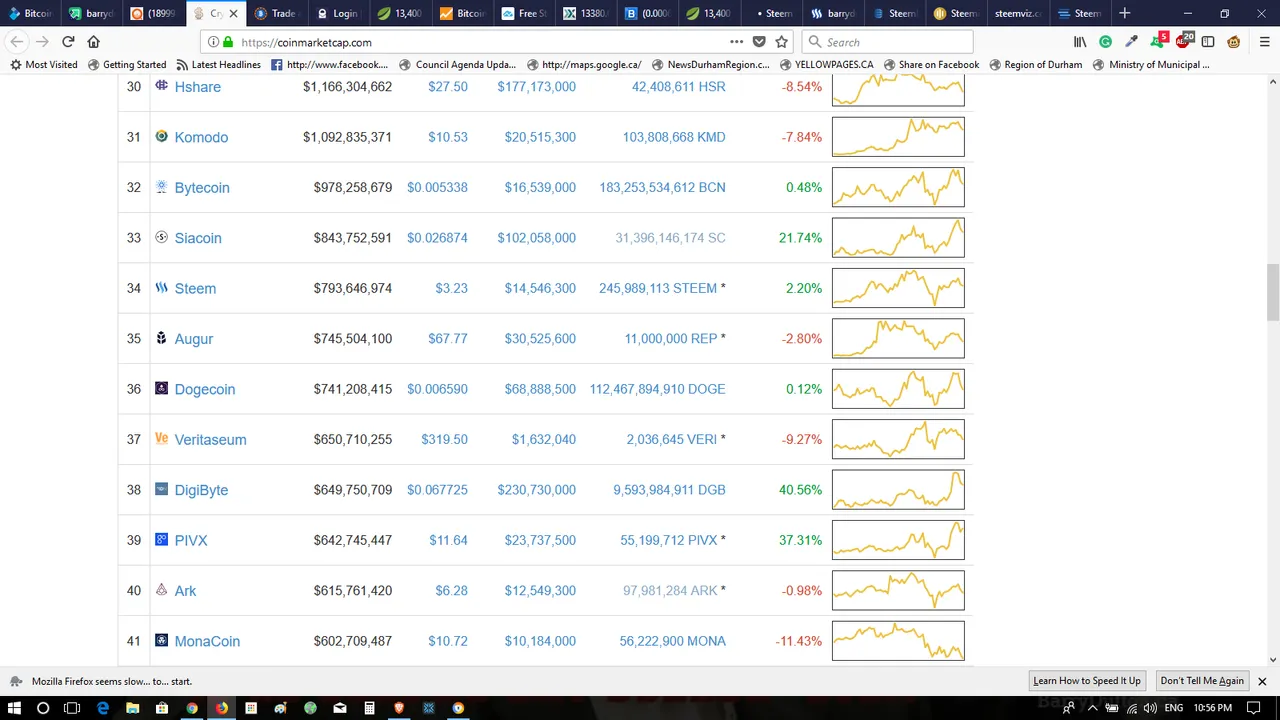Open the Most Visited bookmarks folder
The width and height of the screenshot is (1280, 720).
[44, 64]
